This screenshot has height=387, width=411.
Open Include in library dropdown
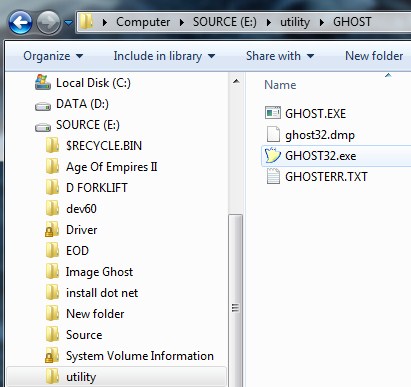(164, 56)
